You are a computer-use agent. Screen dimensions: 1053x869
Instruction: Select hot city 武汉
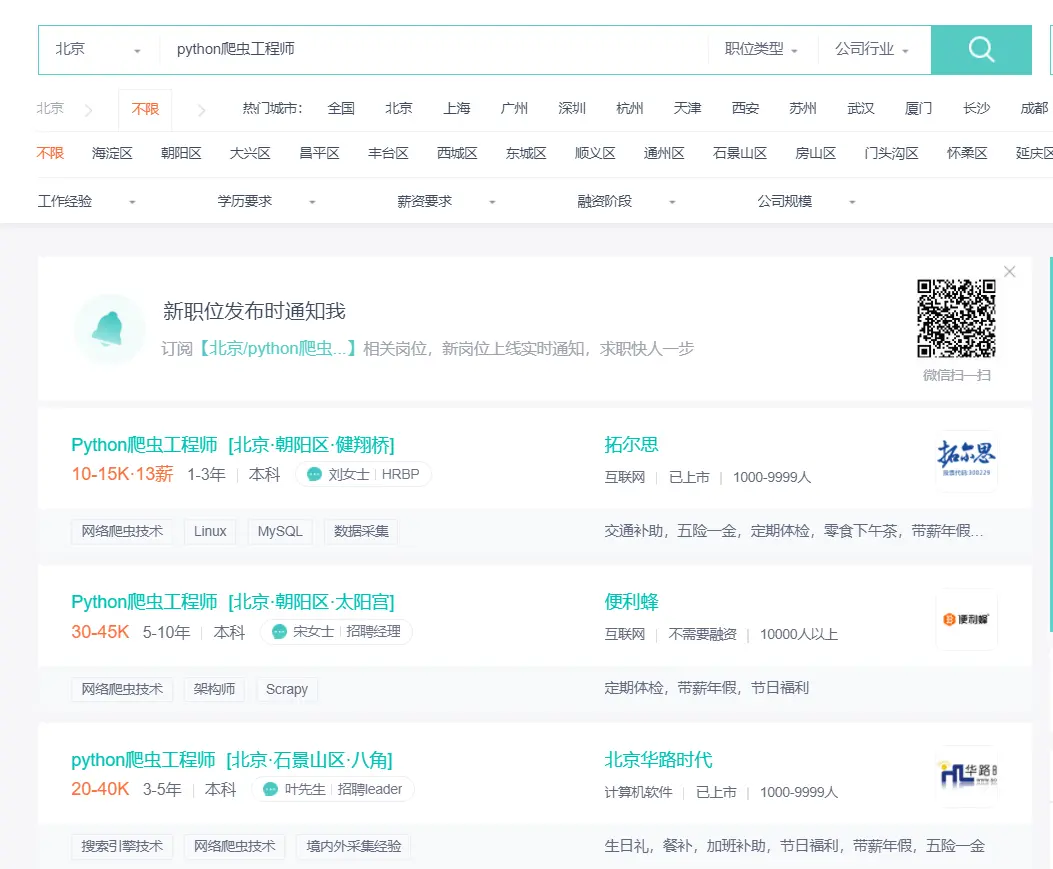coord(861,108)
